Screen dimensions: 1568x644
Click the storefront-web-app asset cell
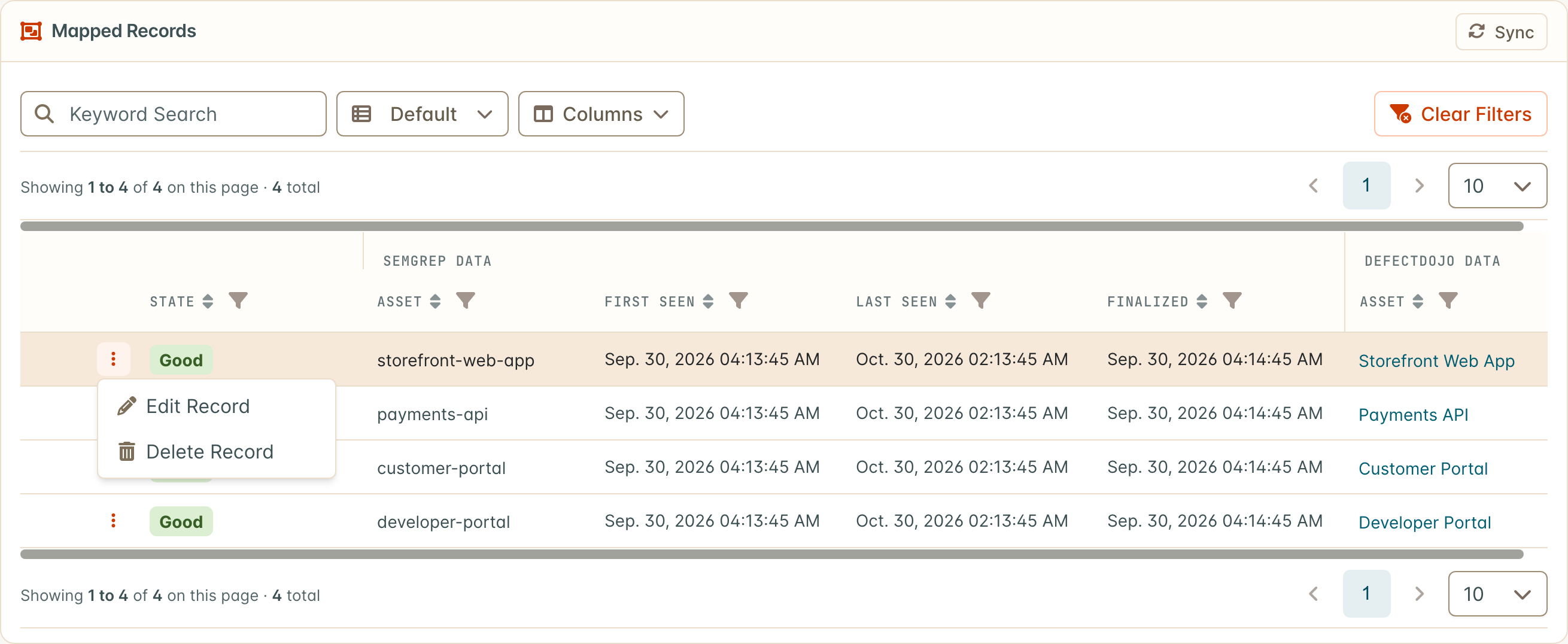point(455,360)
